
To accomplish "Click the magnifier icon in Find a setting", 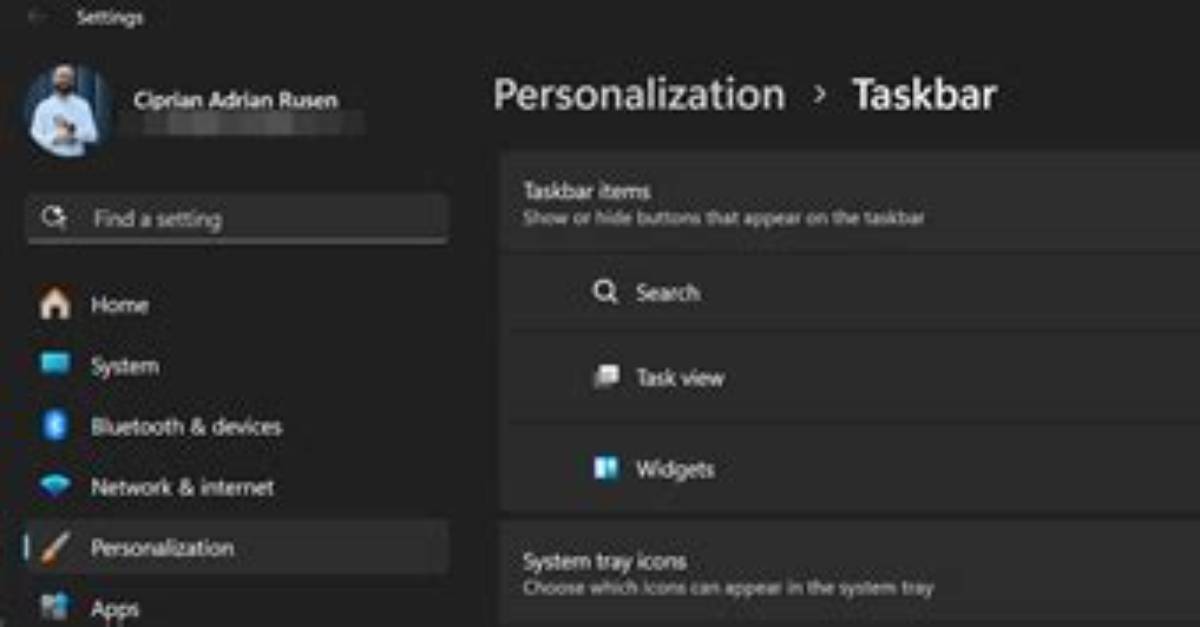I will tap(54, 218).
